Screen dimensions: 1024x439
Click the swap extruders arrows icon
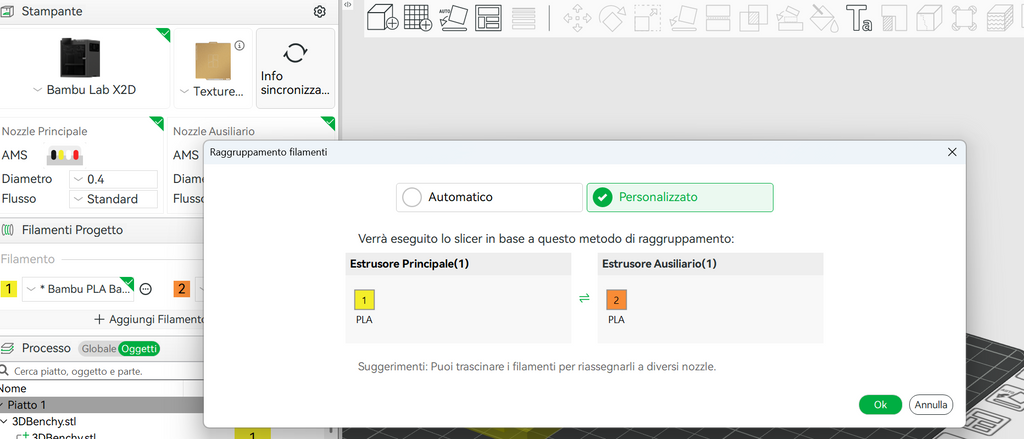click(x=584, y=299)
